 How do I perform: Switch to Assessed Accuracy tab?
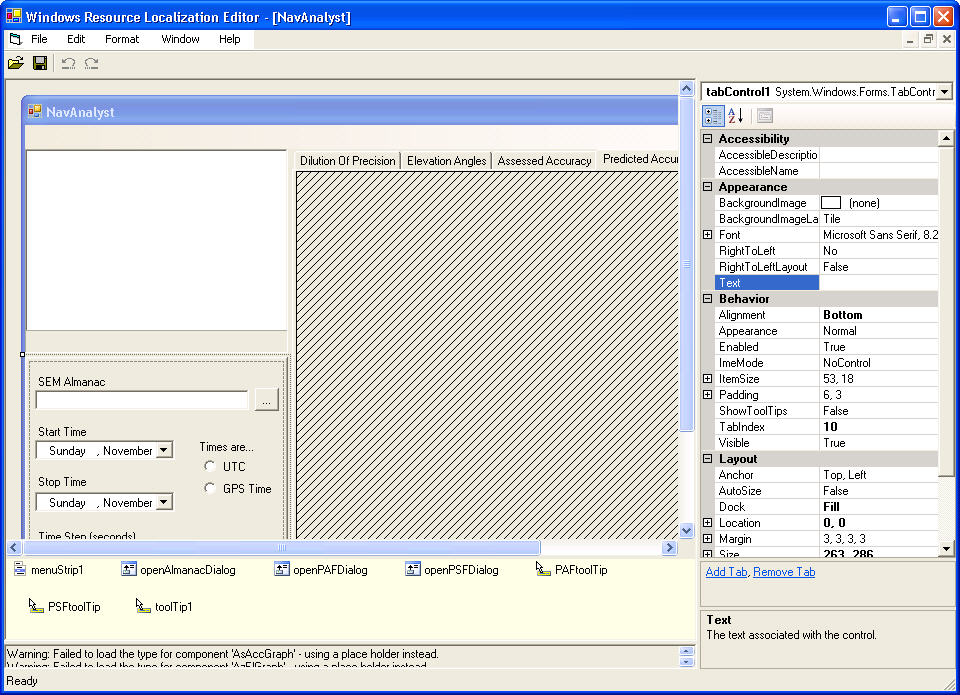pyautogui.click(x=544, y=161)
